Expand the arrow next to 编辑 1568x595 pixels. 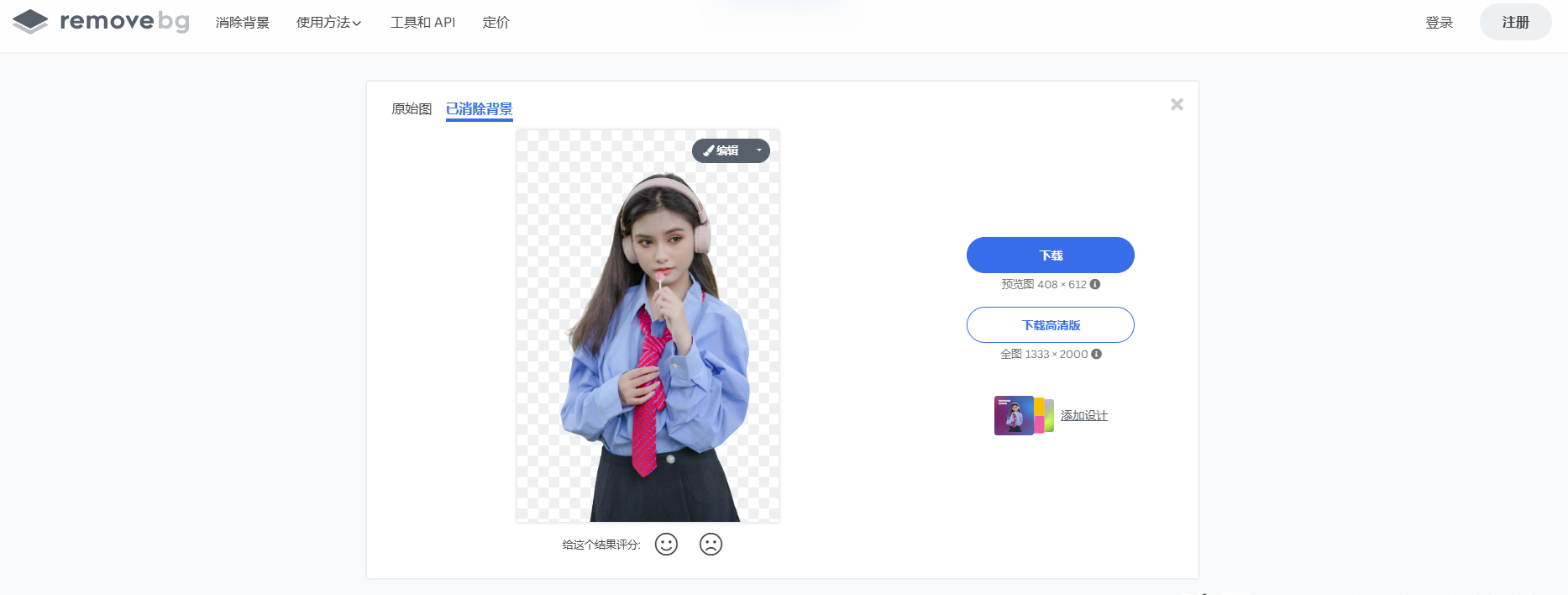(x=759, y=150)
